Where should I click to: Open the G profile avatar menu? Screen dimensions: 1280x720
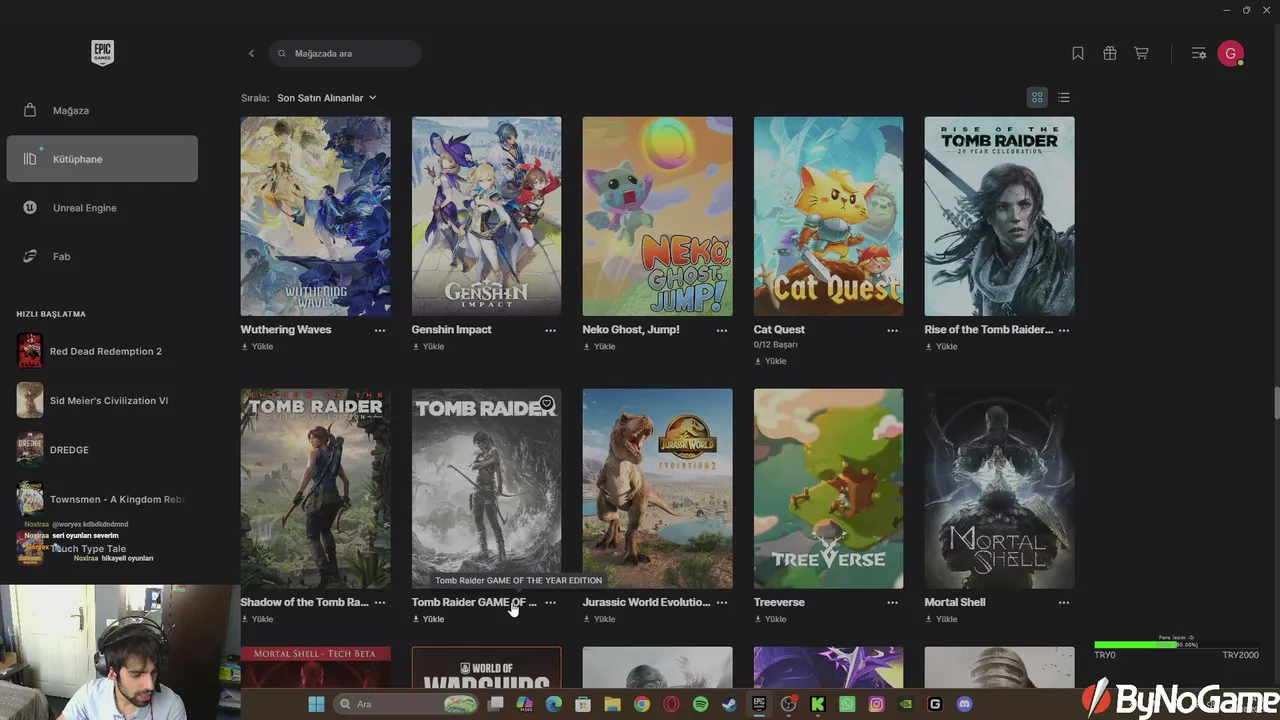click(x=1230, y=54)
